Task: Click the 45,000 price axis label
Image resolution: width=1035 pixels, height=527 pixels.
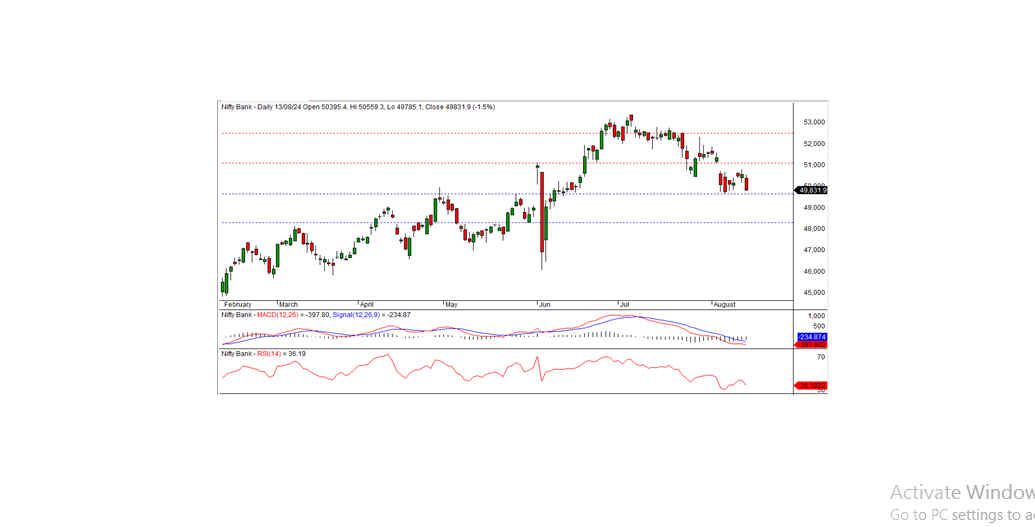Action: 813,293
